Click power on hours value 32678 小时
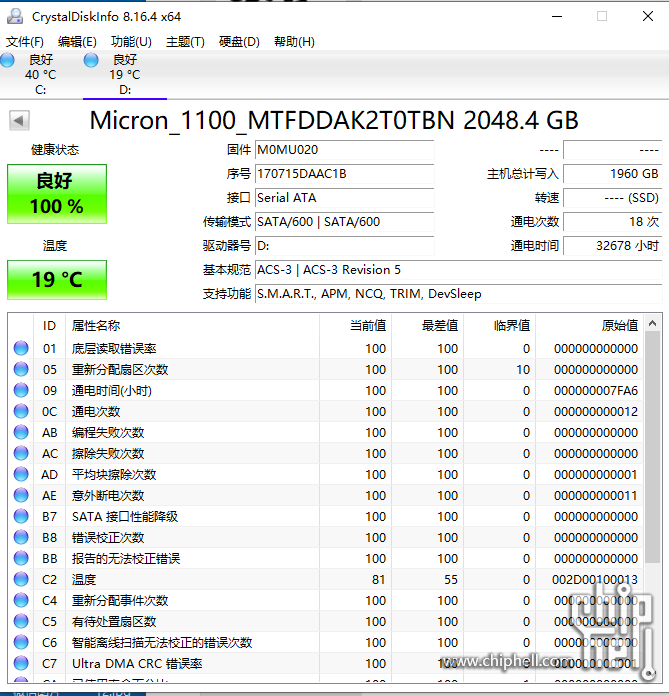669x696 pixels. click(x=613, y=245)
